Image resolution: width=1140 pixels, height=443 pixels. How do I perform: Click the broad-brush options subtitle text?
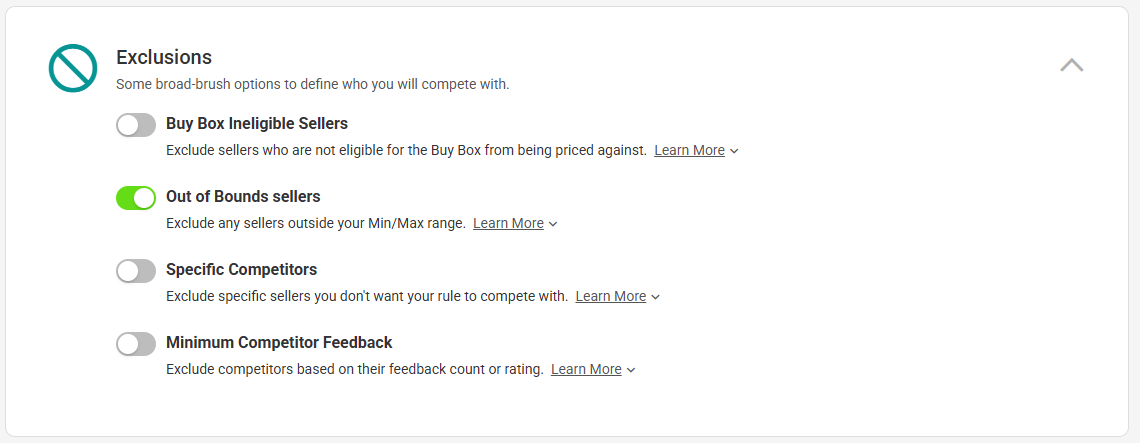313,84
